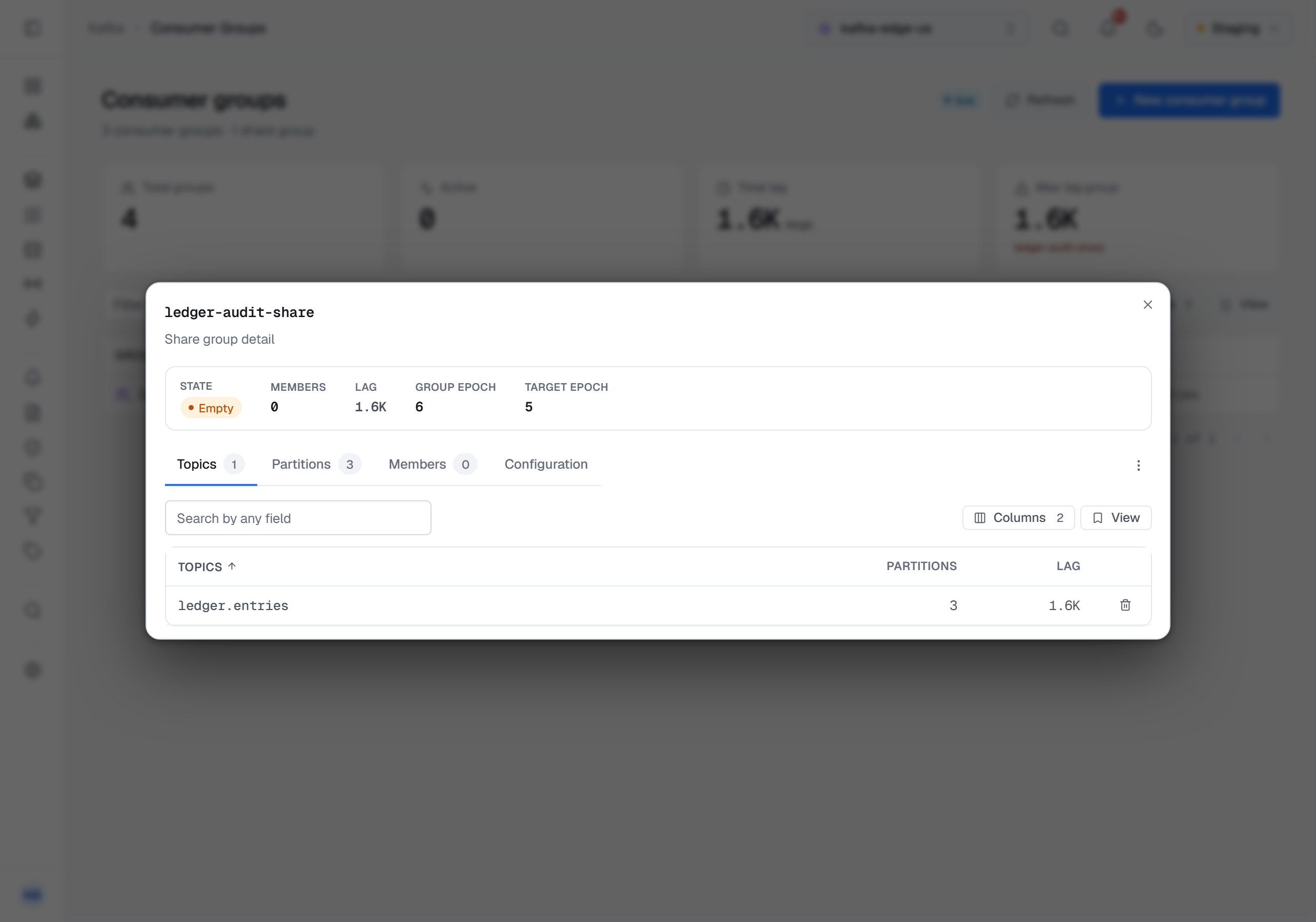
Task: Open the notifications bell icon
Action: tap(1108, 28)
